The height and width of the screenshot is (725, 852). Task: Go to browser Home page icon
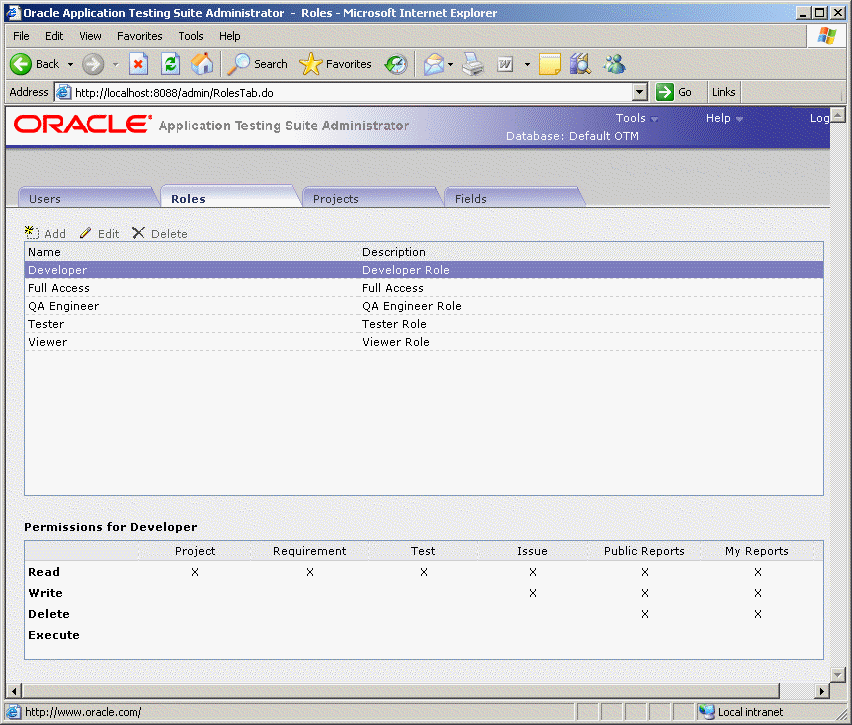coord(202,64)
